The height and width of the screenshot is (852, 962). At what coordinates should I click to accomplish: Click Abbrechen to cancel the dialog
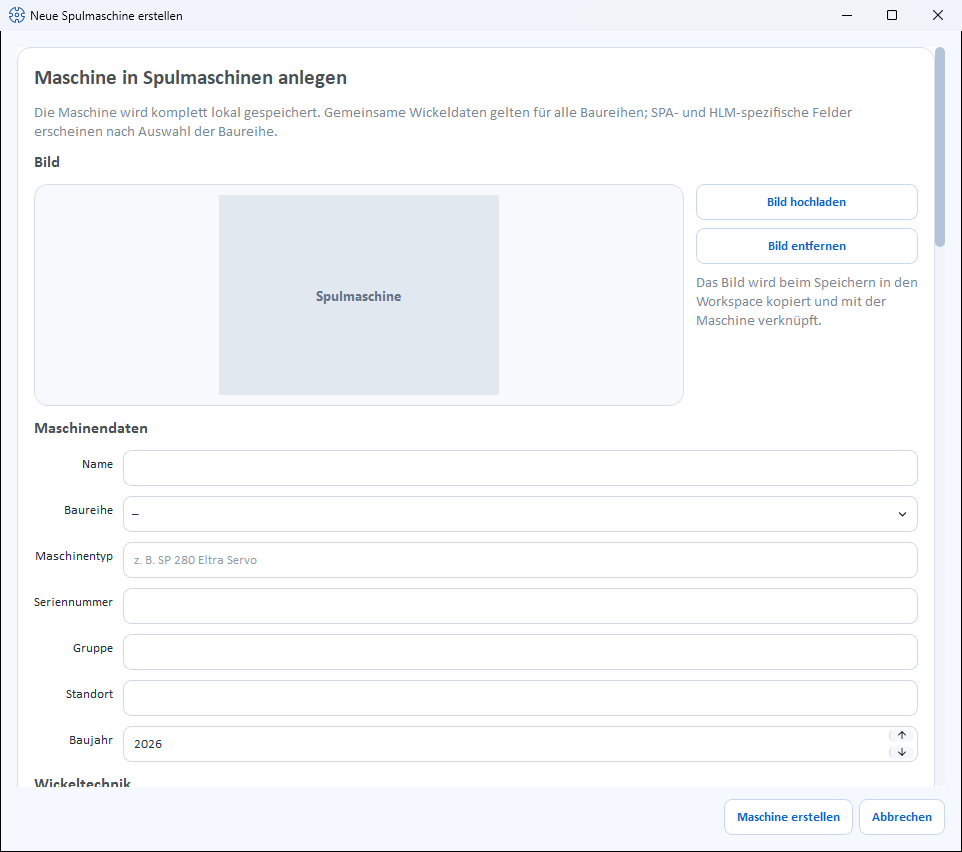tap(901, 817)
